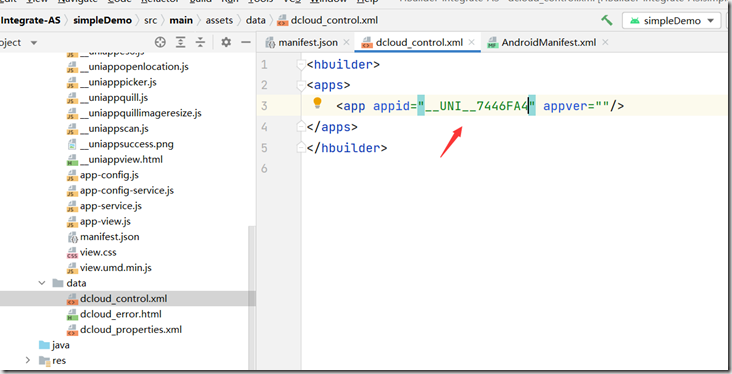Collapse the apps tag fold marker
732x374 pixels.
(301, 85)
